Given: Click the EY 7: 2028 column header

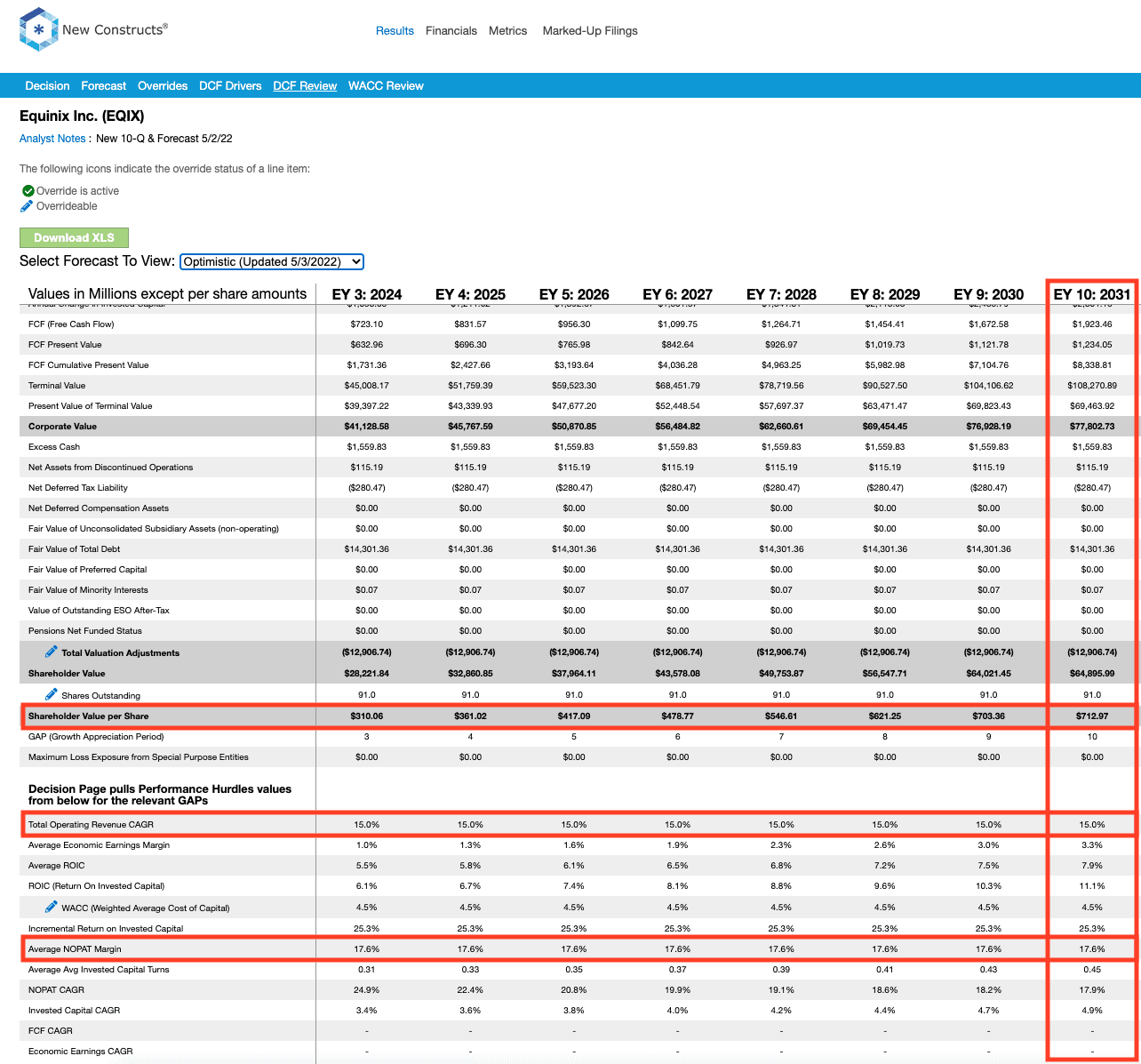Looking at the screenshot, I should (781, 294).
